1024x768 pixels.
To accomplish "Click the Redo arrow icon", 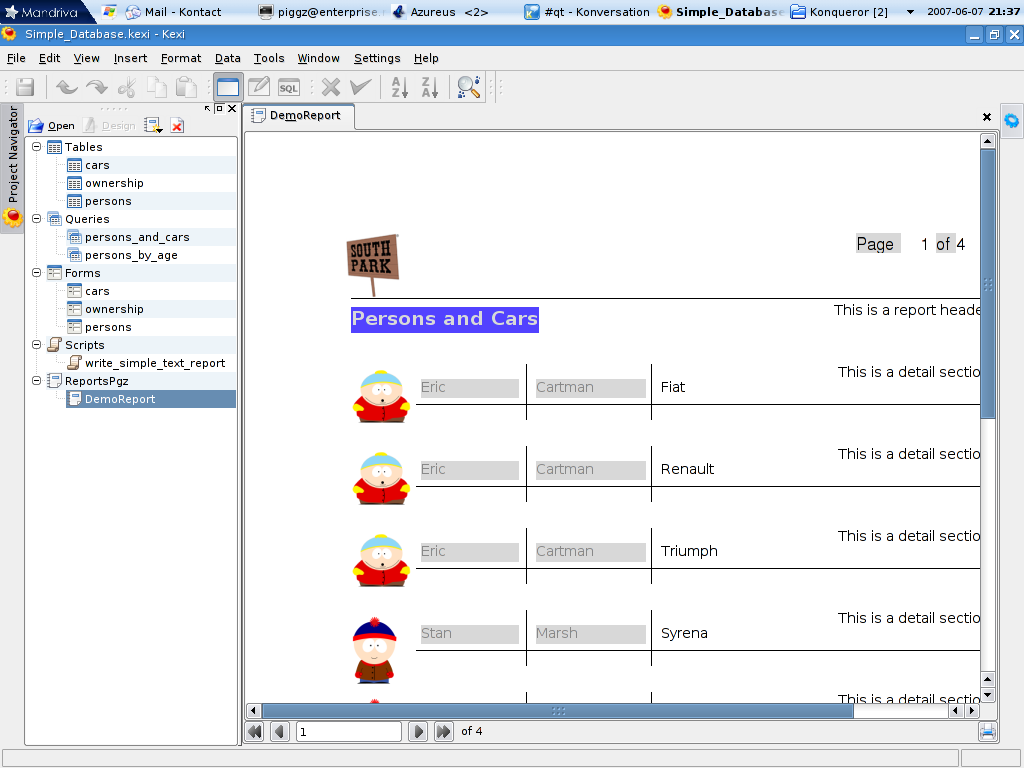I will click(97, 87).
